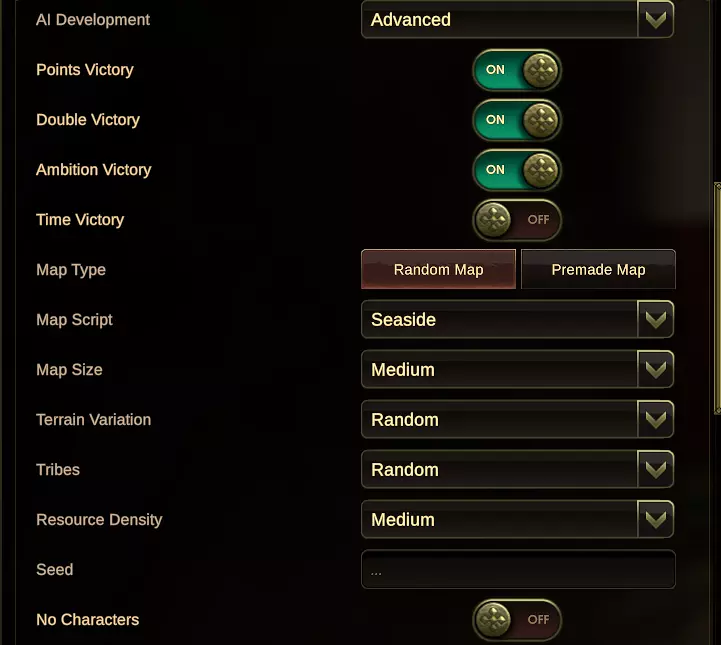Disable the Double Victory toggle
Image resolution: width=721 pixels, height=645 pixels.
point(517,120)
